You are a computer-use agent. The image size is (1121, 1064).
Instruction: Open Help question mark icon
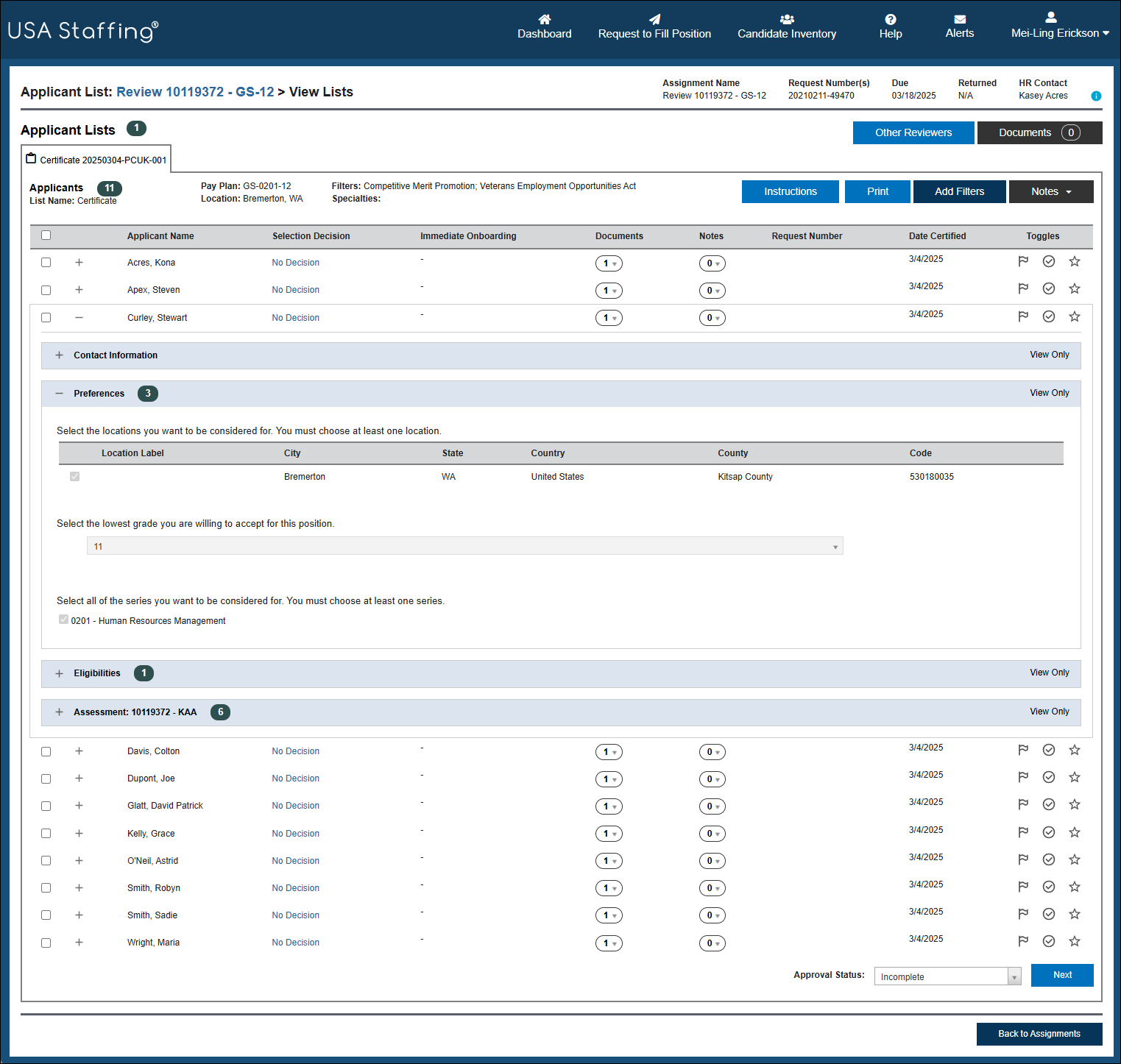point(891,19)
